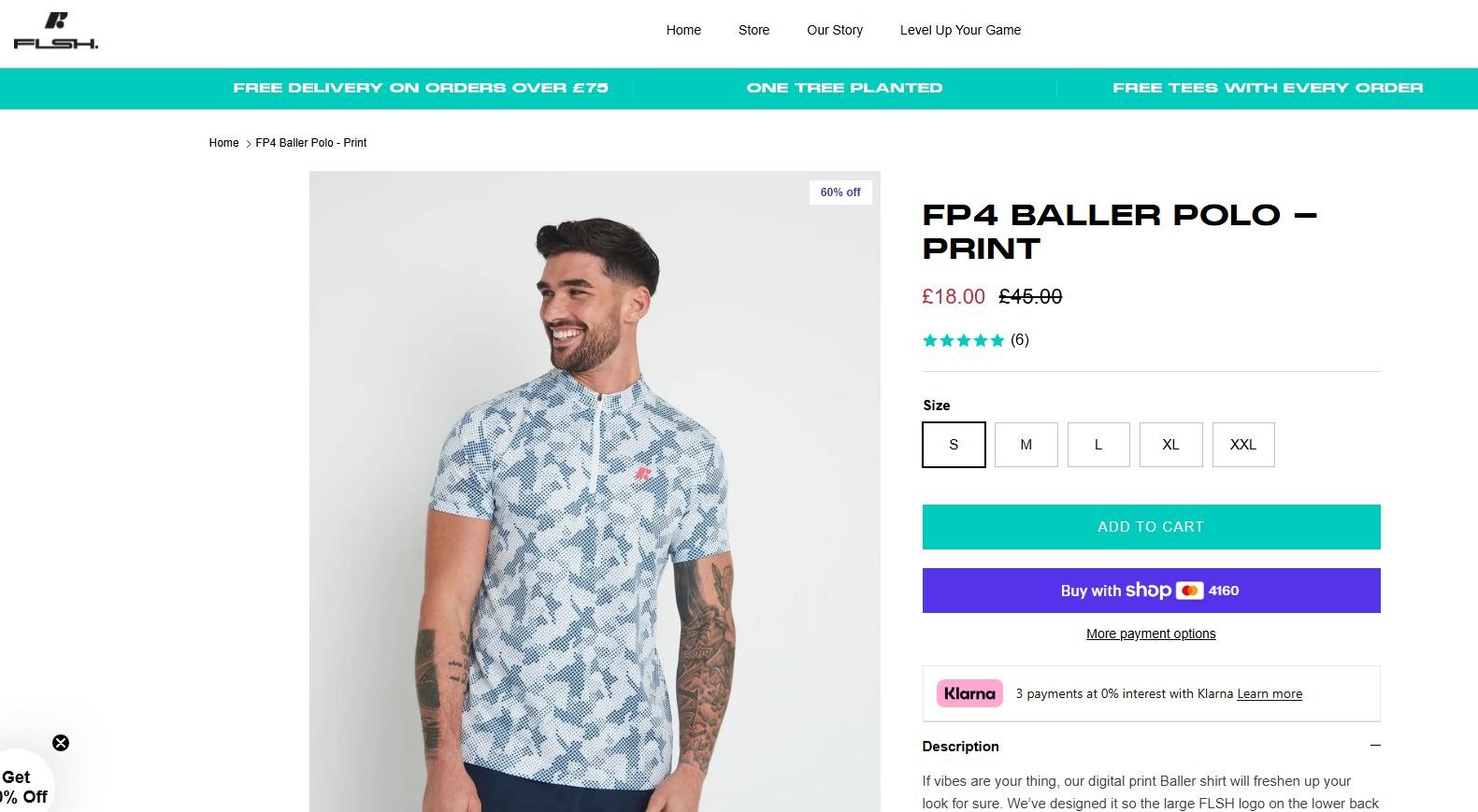
Task: Select size M
Action: coord(1026,445)
